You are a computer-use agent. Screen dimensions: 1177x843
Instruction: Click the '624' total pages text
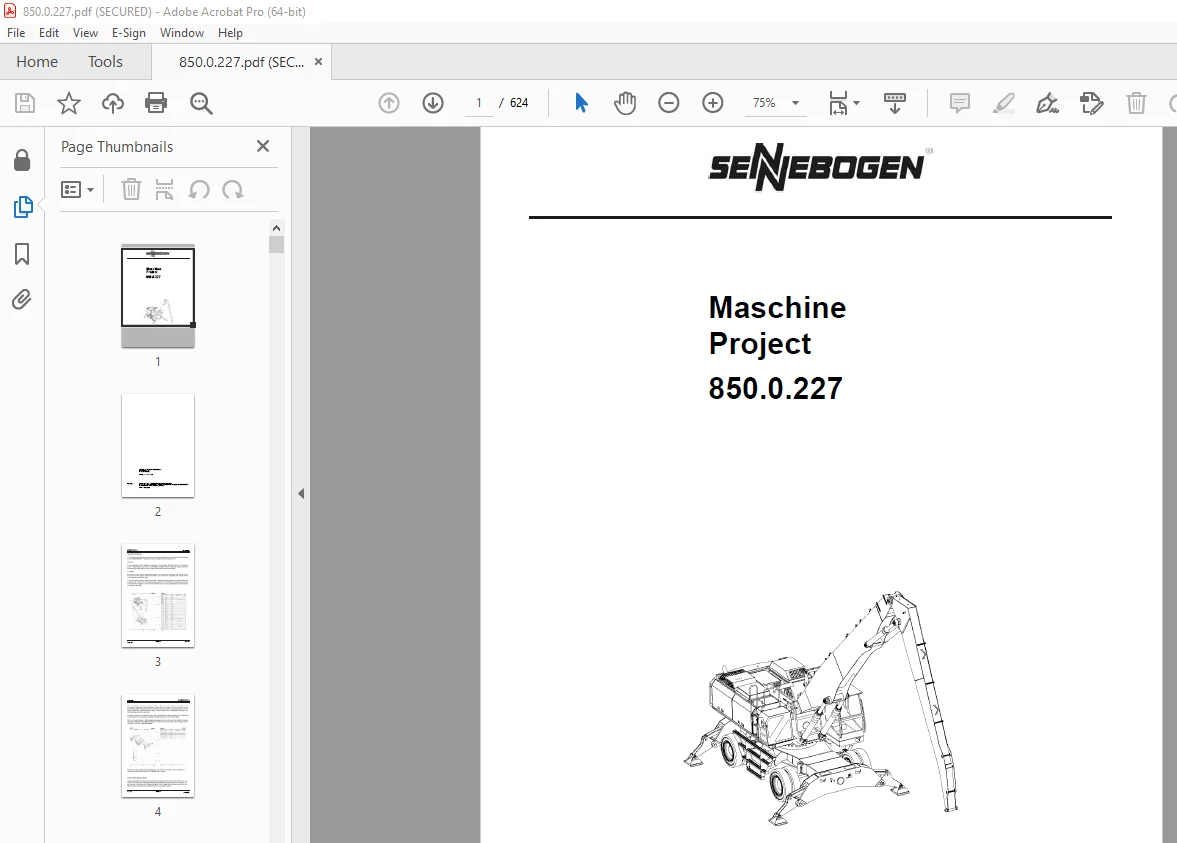click(x=519, y=103)
